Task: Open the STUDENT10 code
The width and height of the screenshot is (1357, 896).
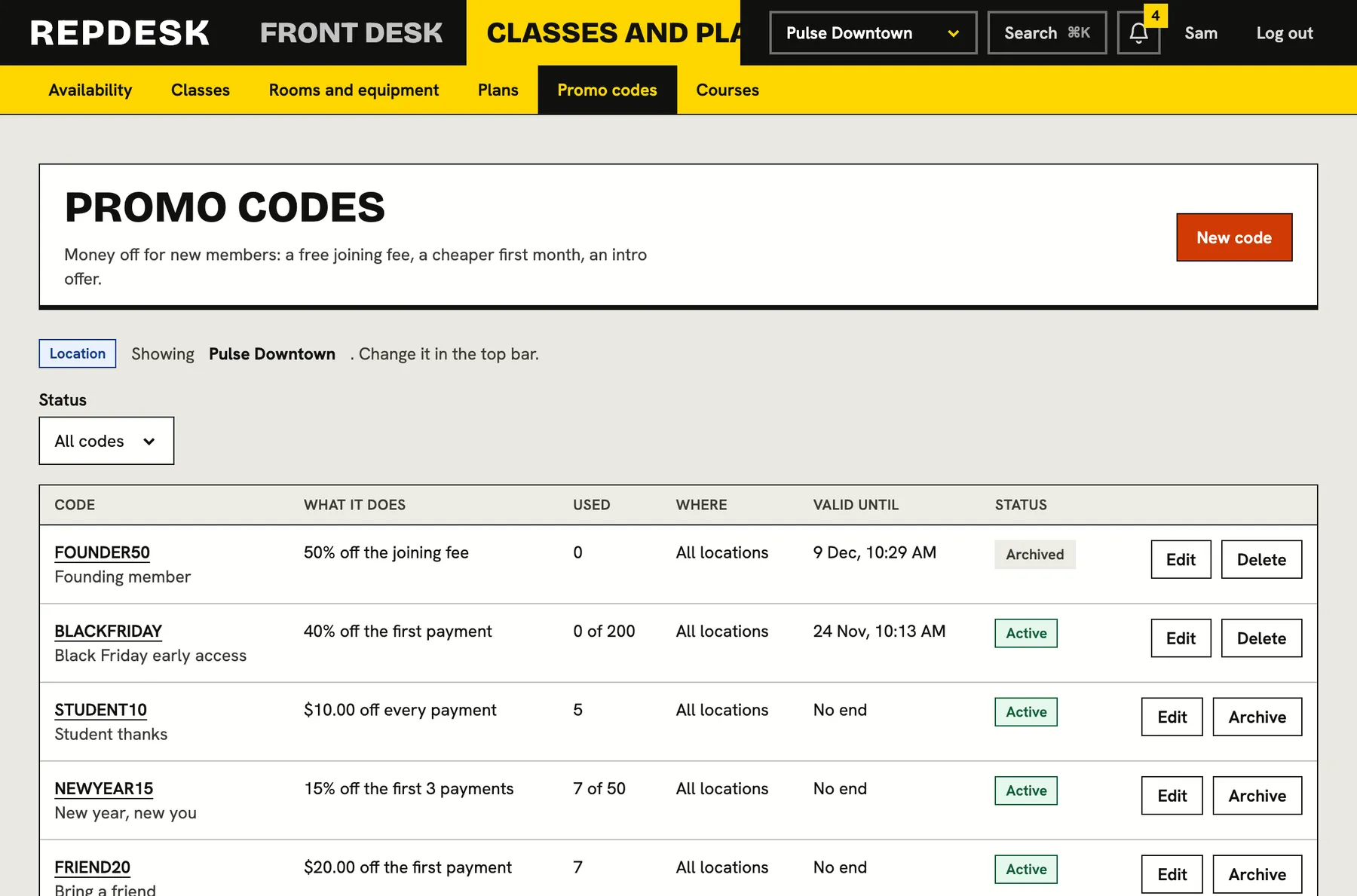Action: coord(101,710)
